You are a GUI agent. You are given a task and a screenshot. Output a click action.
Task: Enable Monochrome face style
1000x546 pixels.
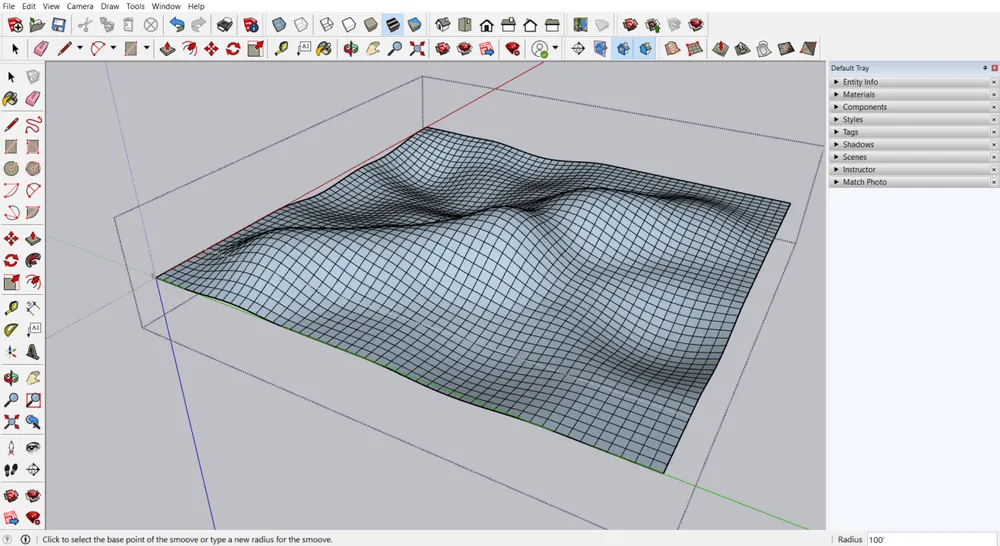click(415, 25)
